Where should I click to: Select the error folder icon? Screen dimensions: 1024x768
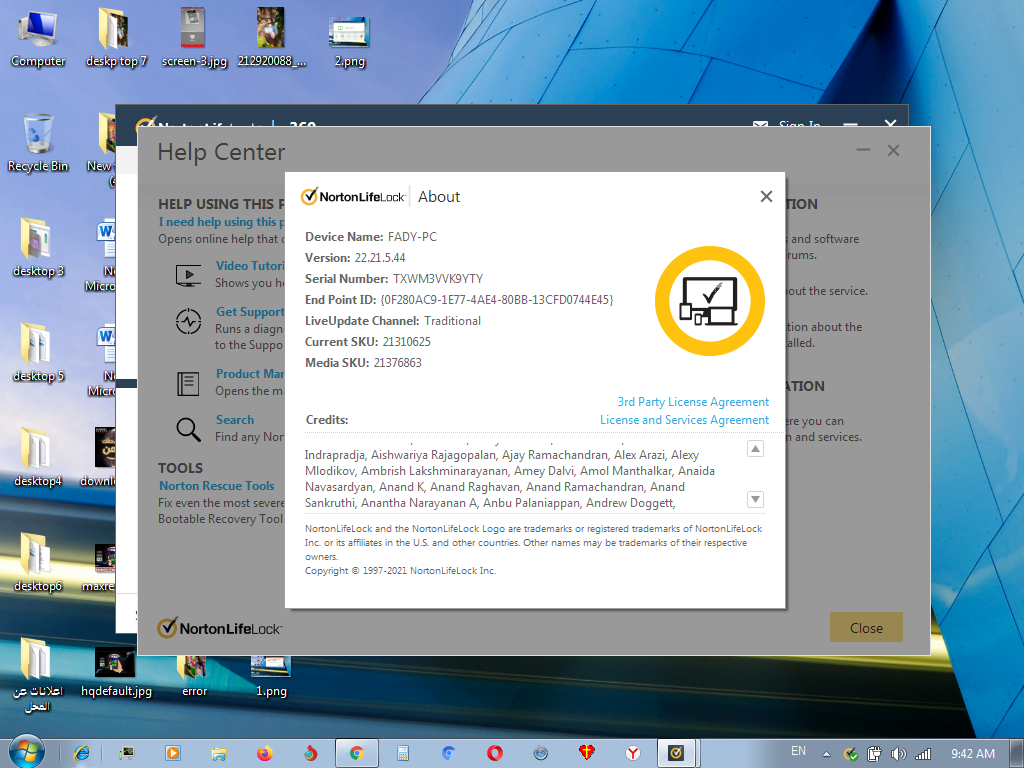coord(194,676)
